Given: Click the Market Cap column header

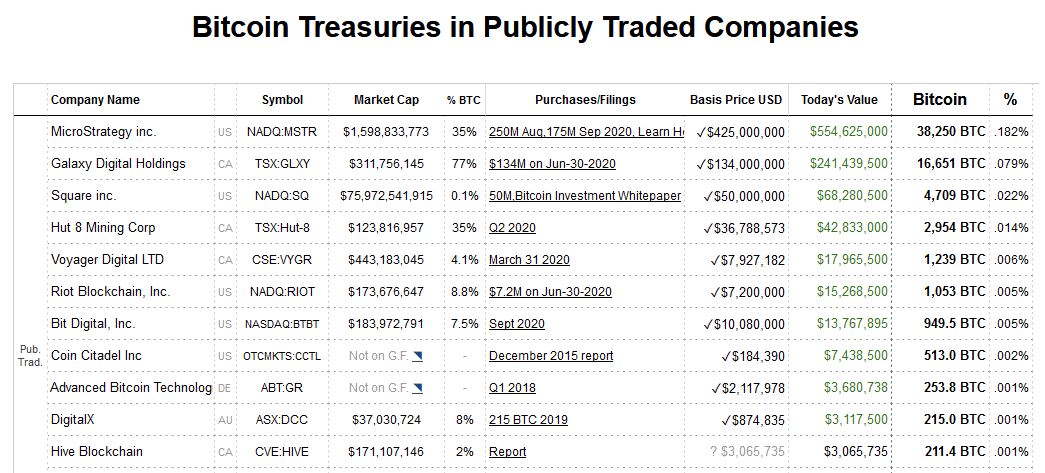Looking at the screenshot, I should pyautogui.click(x=386, y=100).
